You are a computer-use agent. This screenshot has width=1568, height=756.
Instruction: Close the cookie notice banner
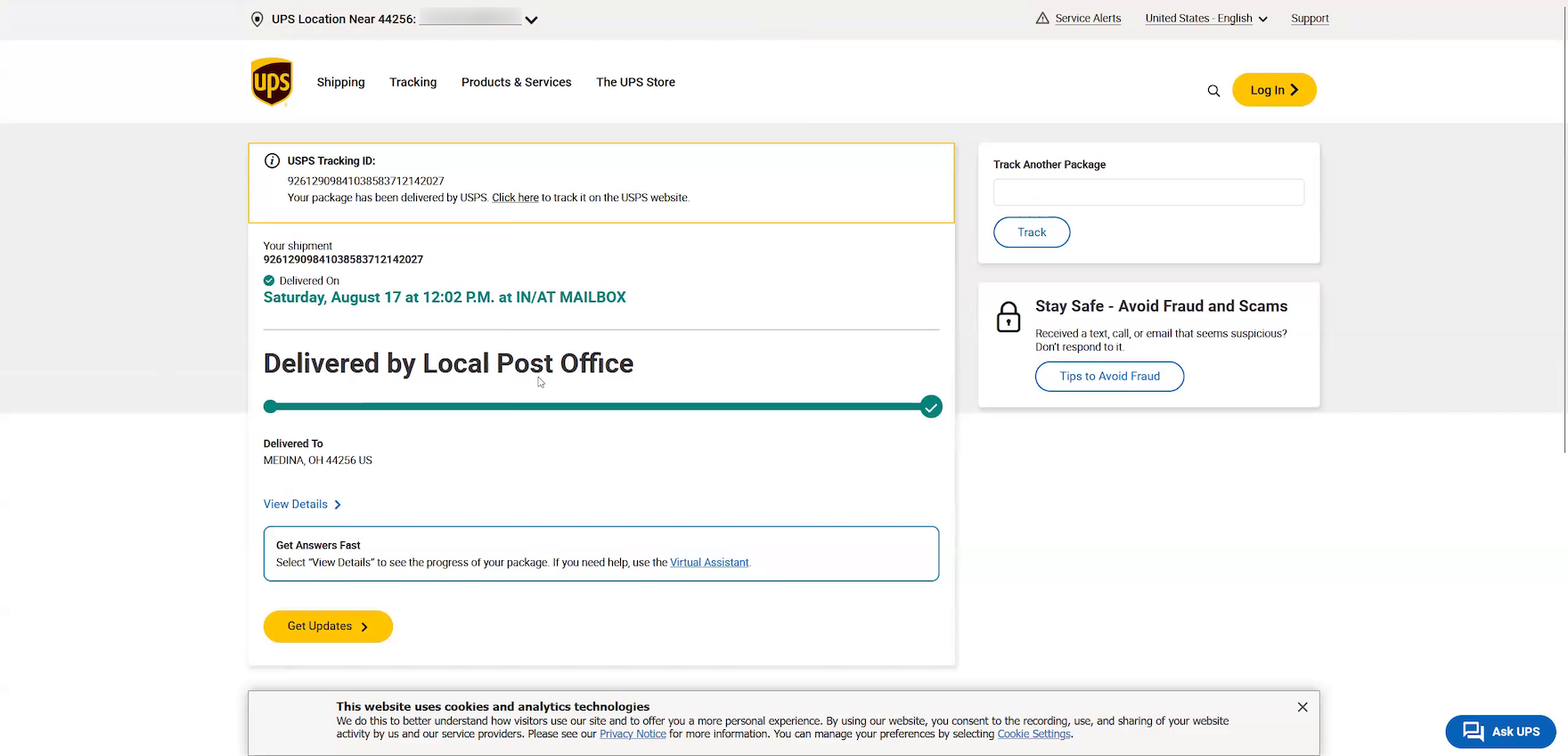pyautogui.click(x=1303, y=707)
